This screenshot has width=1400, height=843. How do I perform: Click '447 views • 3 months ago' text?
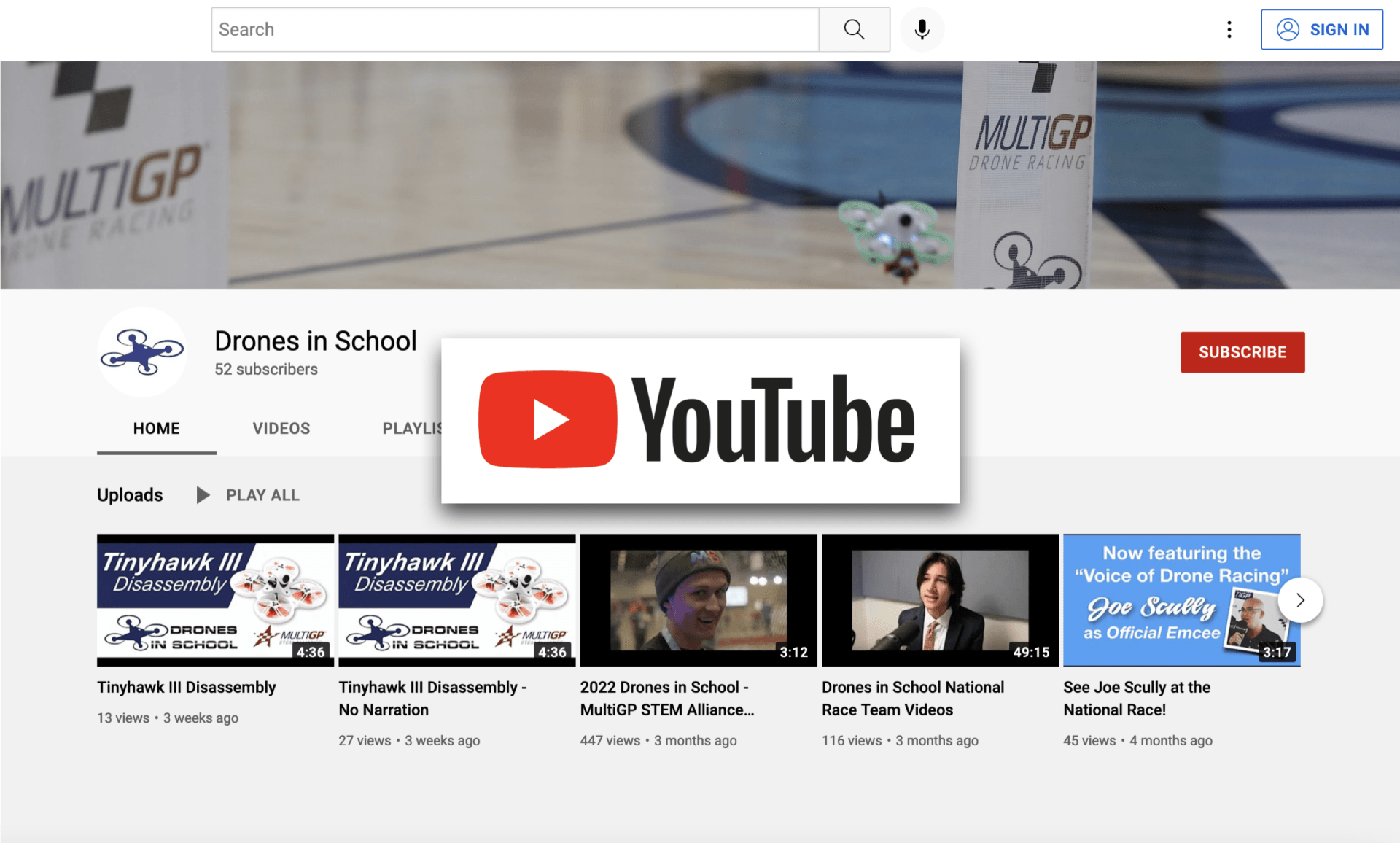[658, 741]
